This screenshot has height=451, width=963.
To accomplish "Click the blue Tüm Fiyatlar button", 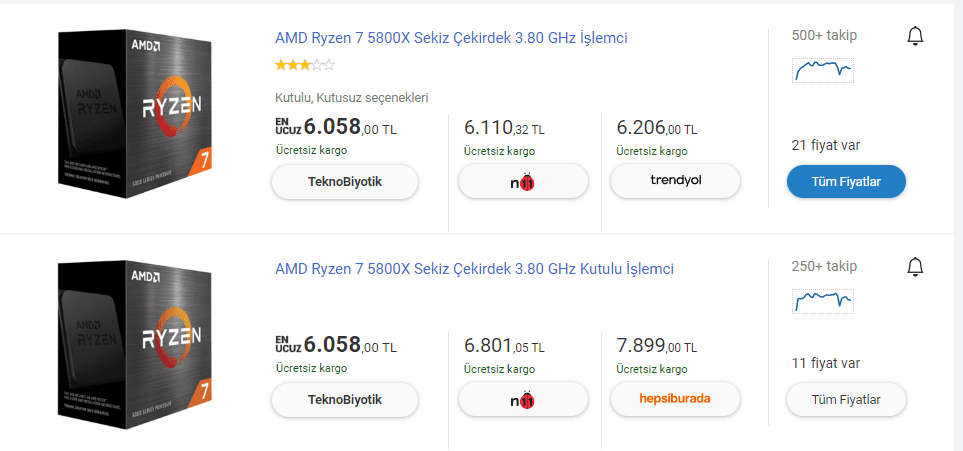I will tap(846, 181).
